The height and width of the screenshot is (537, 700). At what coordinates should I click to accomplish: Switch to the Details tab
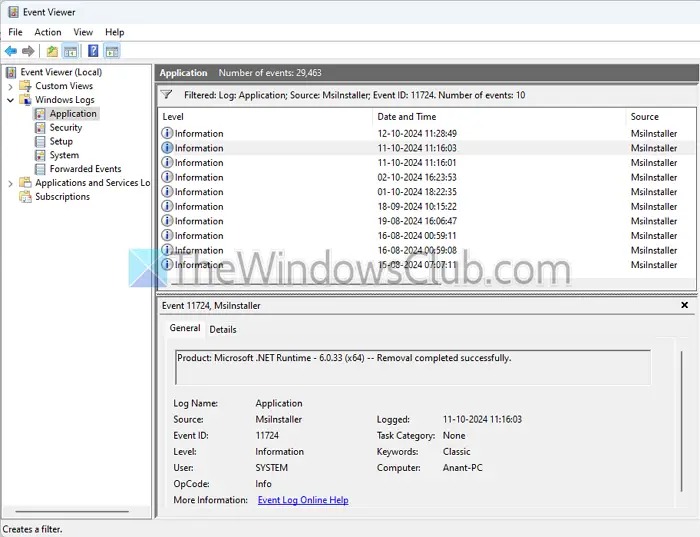[x=223, y=329]
